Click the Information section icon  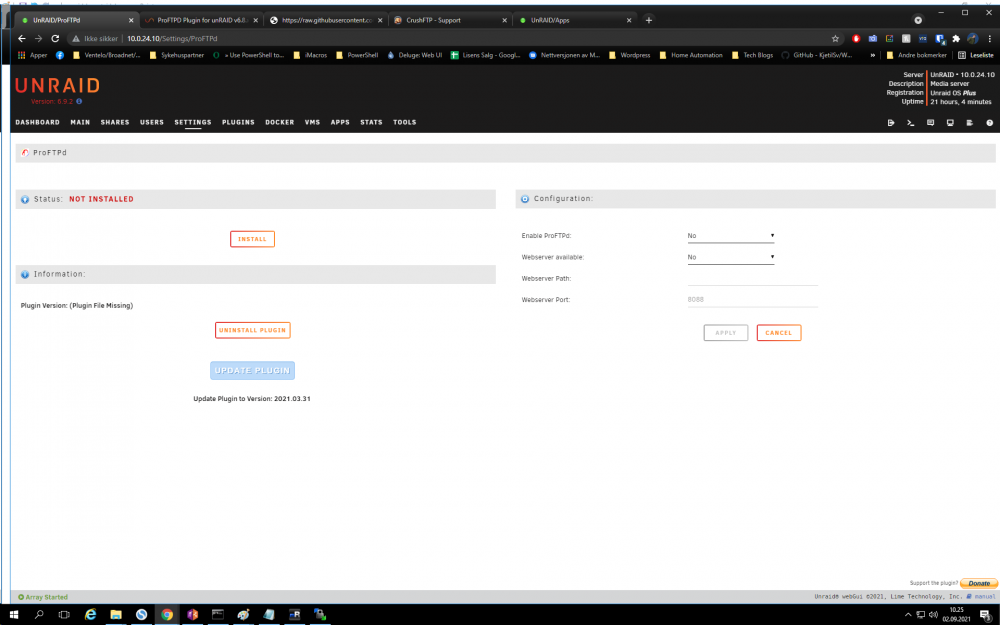click(25, 274)
